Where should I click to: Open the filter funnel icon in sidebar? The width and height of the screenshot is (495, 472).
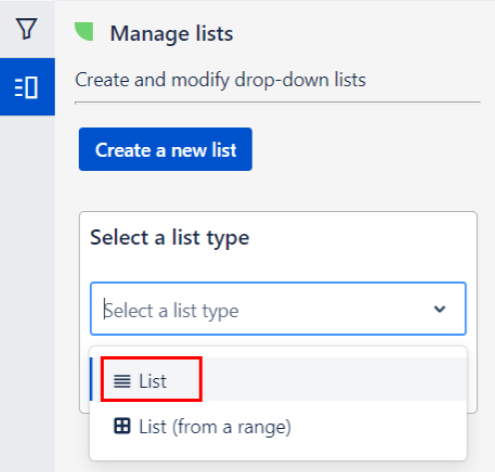click(26, 29)
